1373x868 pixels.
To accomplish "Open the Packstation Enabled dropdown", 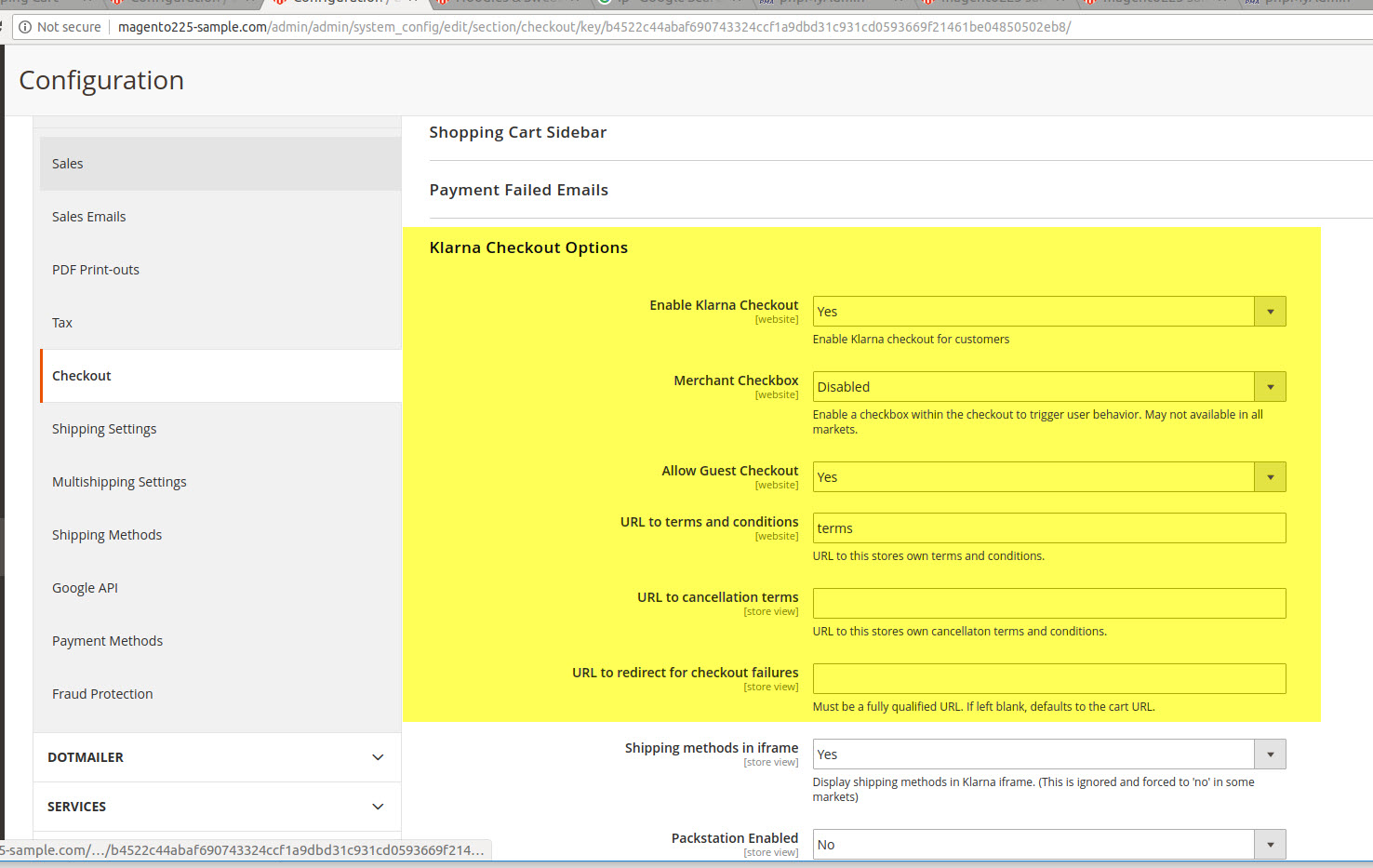I will tap(1048, 844).
